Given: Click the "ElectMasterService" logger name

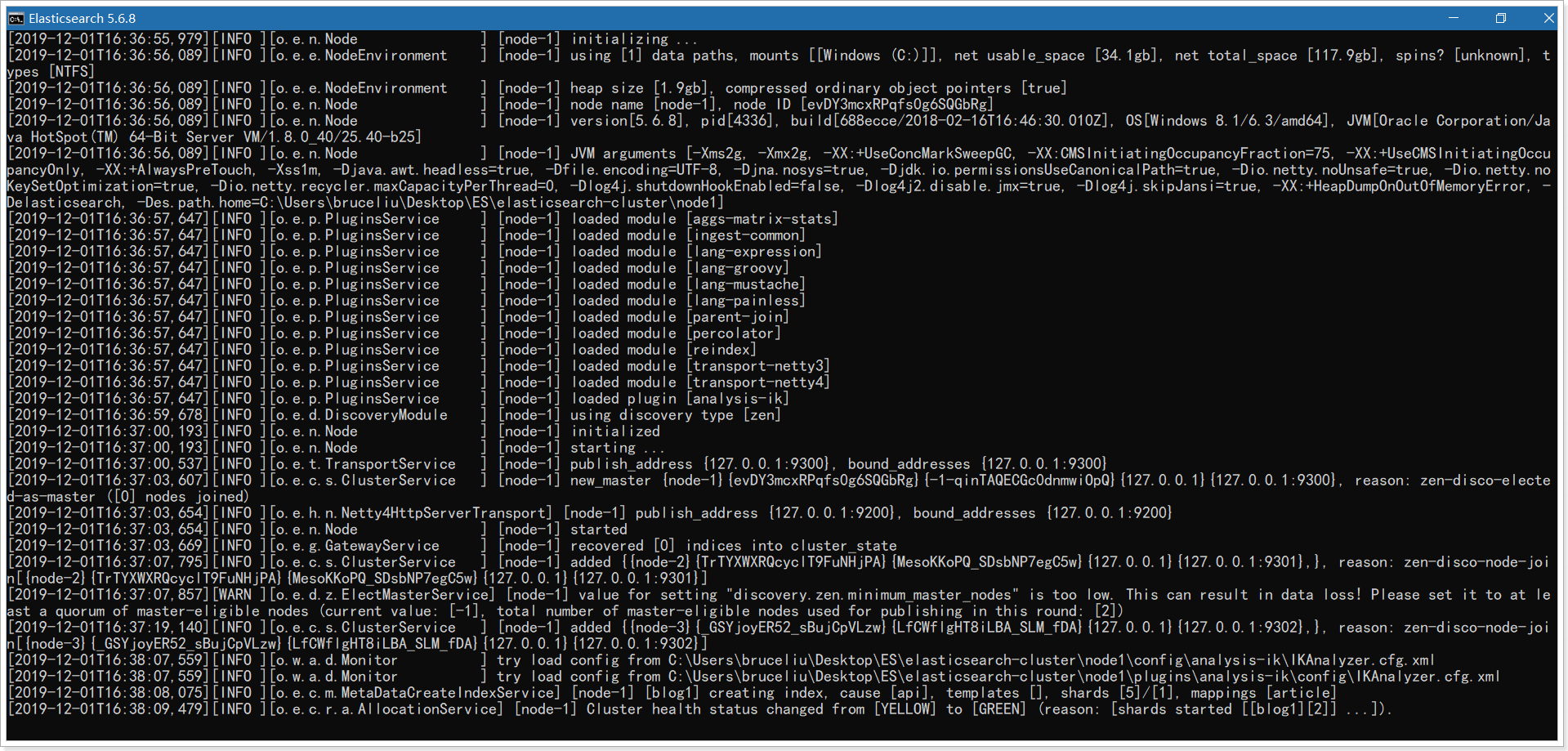Looking at the screenshot, I should point(414,595).
